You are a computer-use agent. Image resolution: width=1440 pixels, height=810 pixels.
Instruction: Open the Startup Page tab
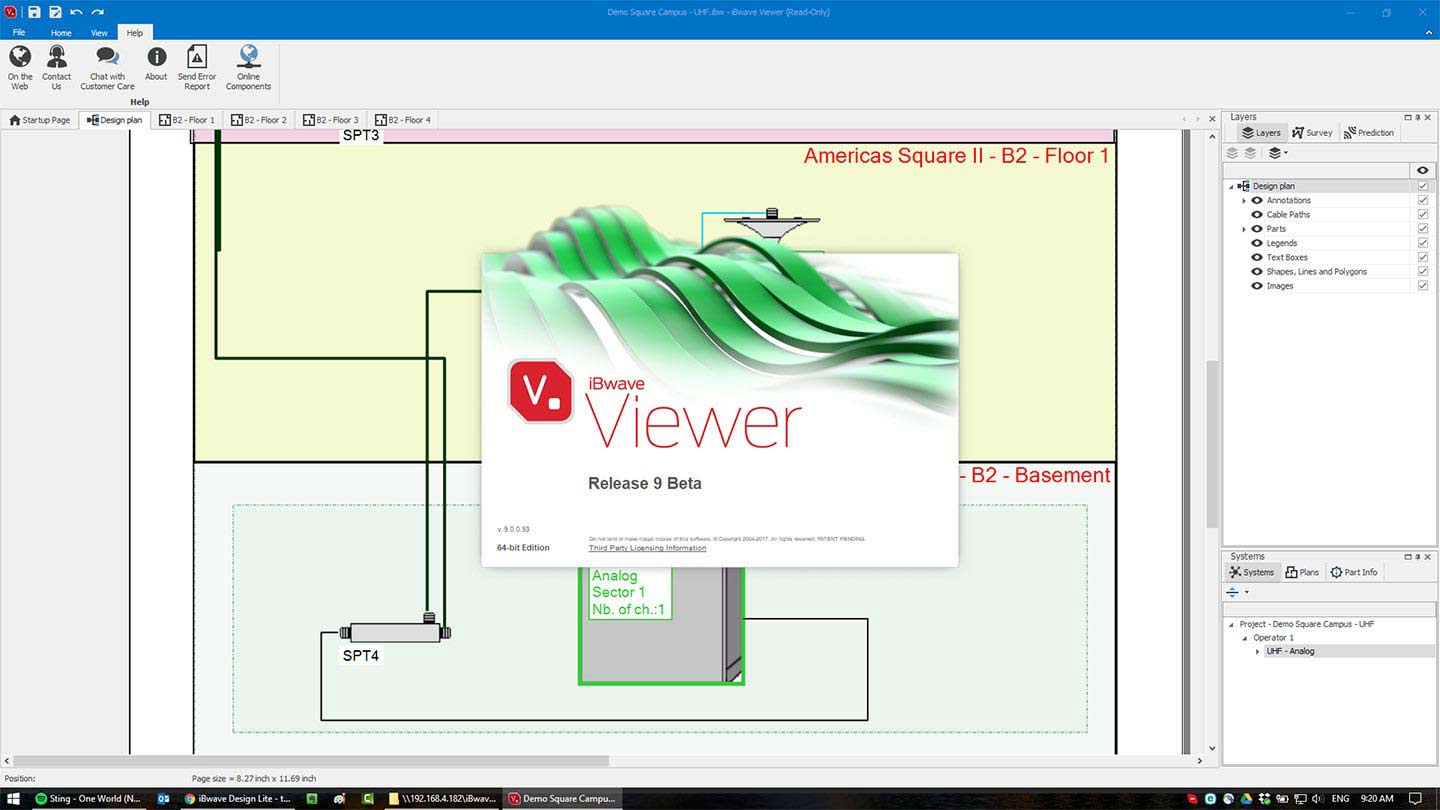(40, 120)
